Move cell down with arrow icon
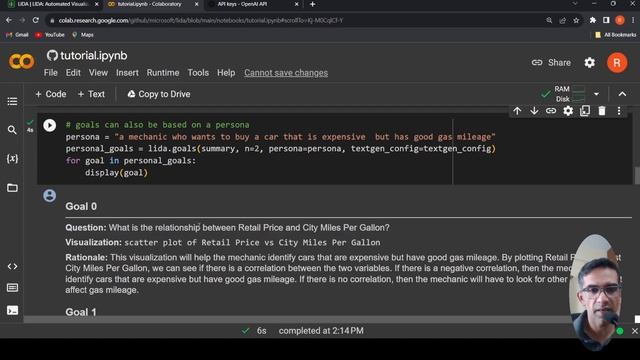 point(534,111)
